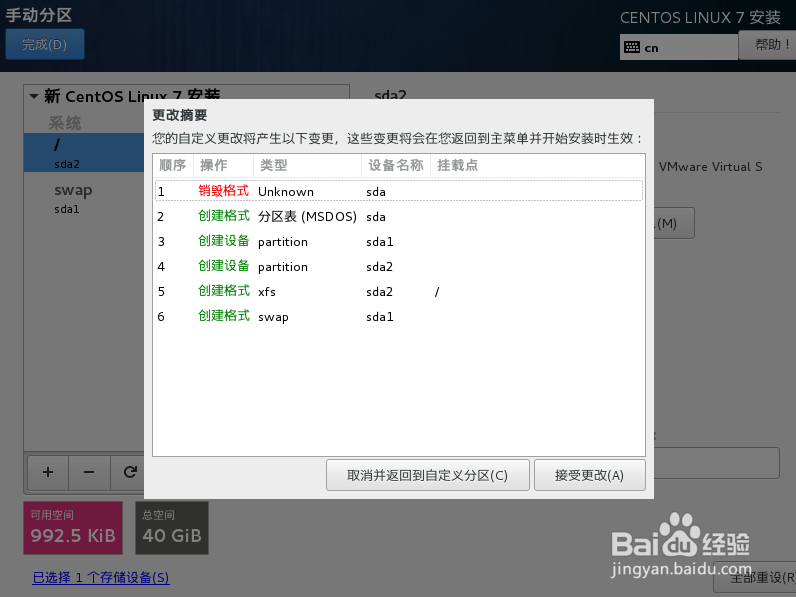This screenshot has width=796, height=597.
Task: Click the 可用空间 992.5 KiB box
Action: pos(73,528)
